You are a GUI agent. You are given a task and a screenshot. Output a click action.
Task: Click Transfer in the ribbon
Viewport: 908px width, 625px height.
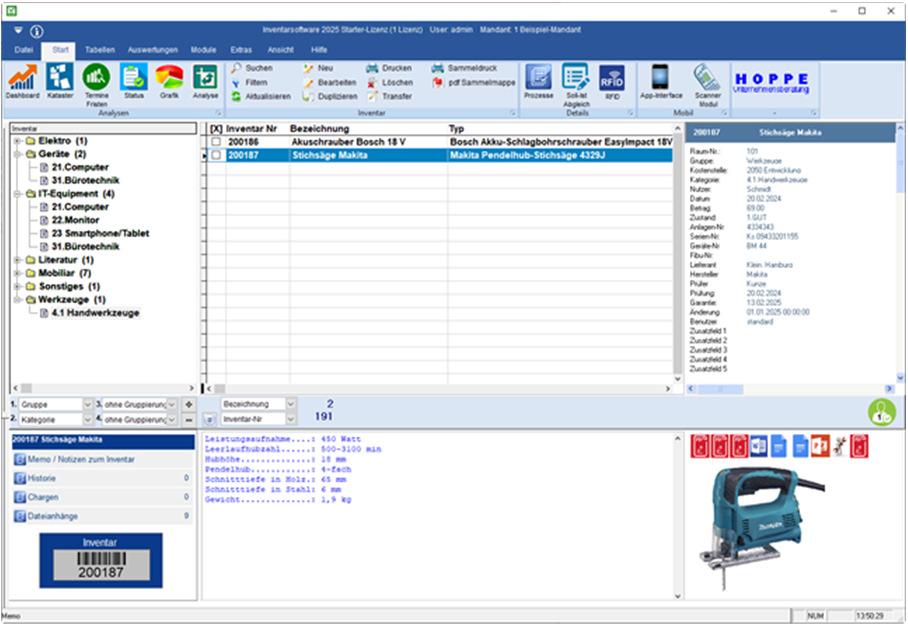click(x=389, y=97)
